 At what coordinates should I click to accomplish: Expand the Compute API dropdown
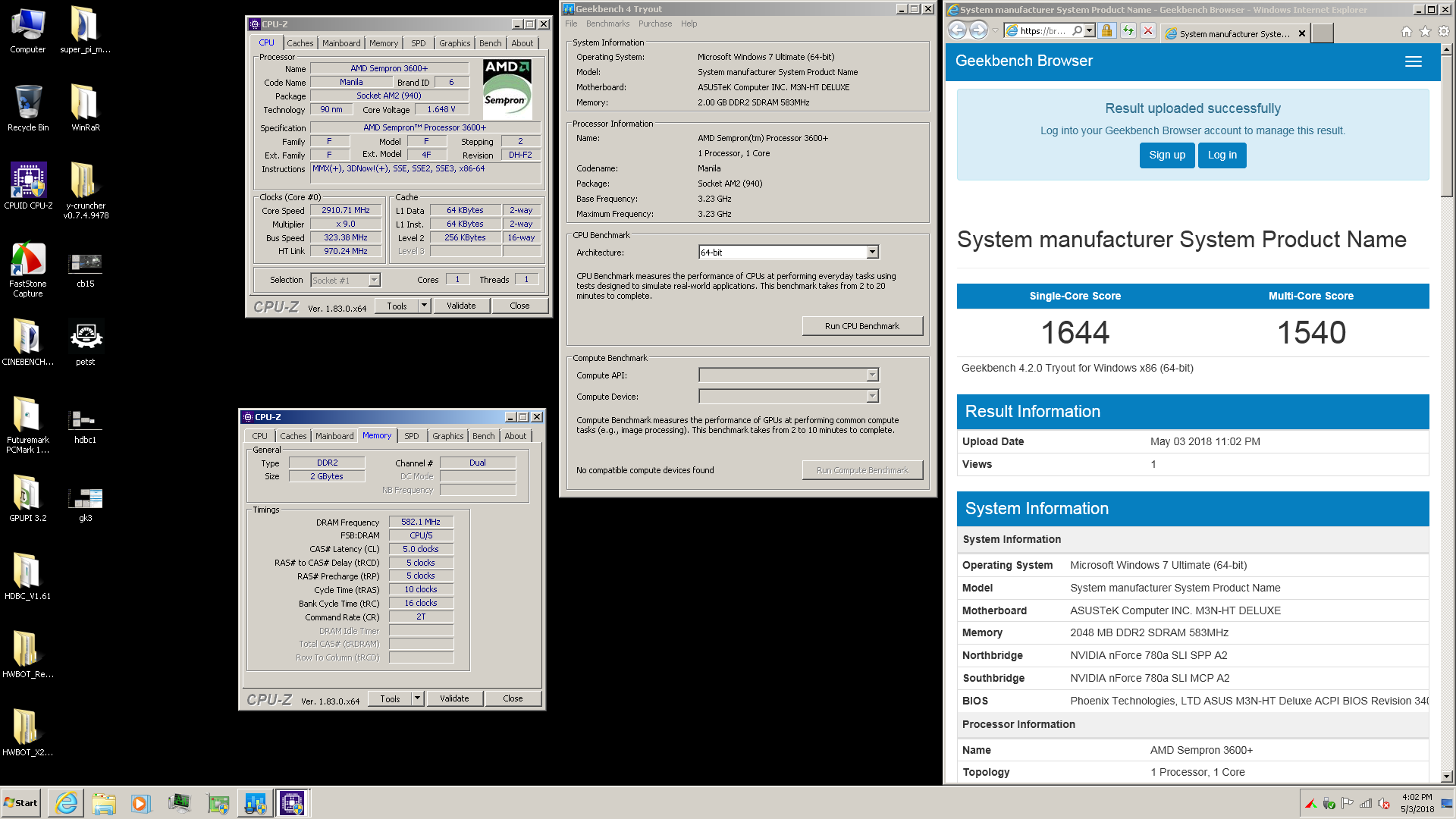pyautogui.click(x=872, y=375)
